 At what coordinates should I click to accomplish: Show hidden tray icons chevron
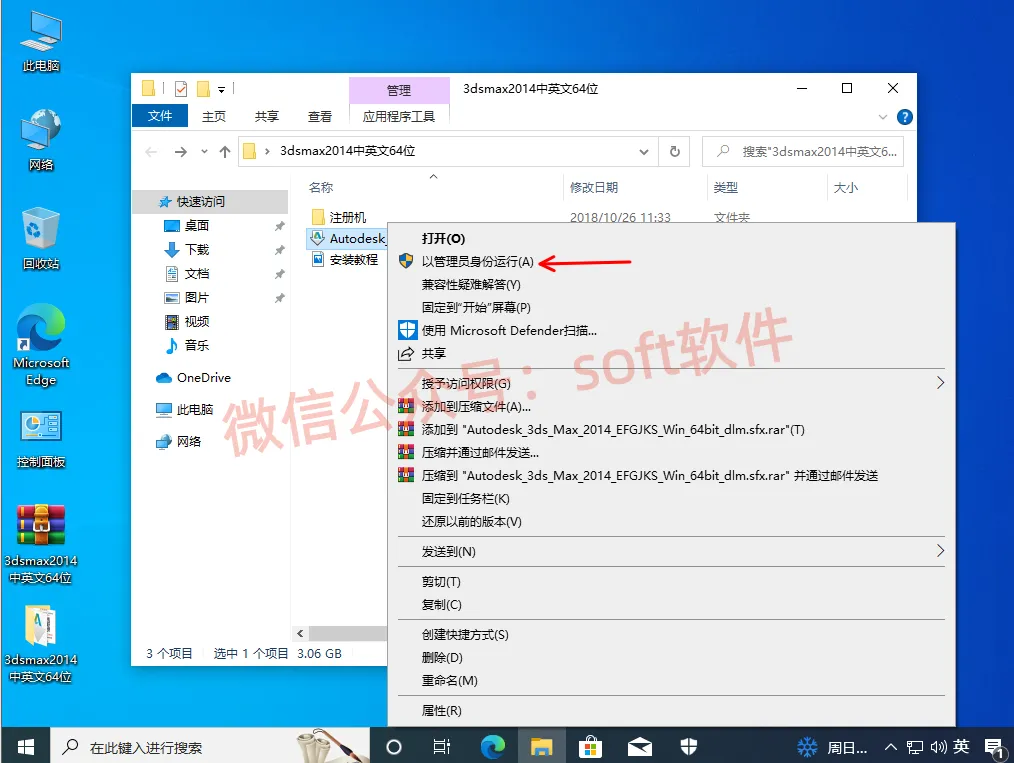point(890,747)
